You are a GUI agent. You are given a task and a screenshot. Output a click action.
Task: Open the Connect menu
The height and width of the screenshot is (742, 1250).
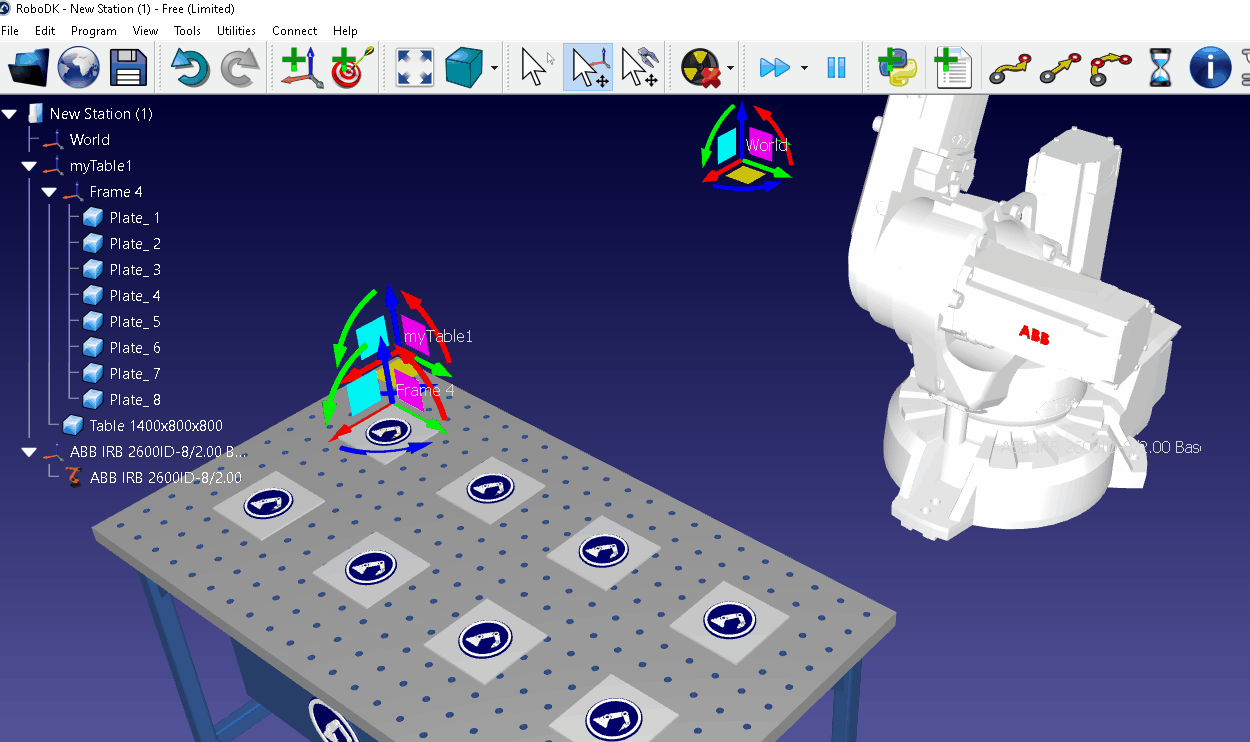click(x=295, y=31)
